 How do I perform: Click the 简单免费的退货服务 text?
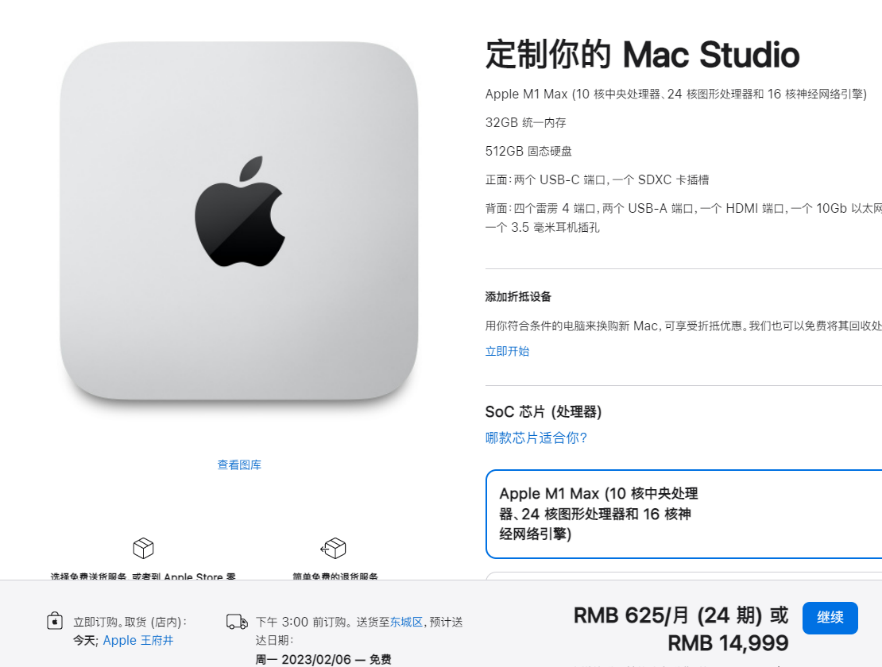[x=335, y=576]
